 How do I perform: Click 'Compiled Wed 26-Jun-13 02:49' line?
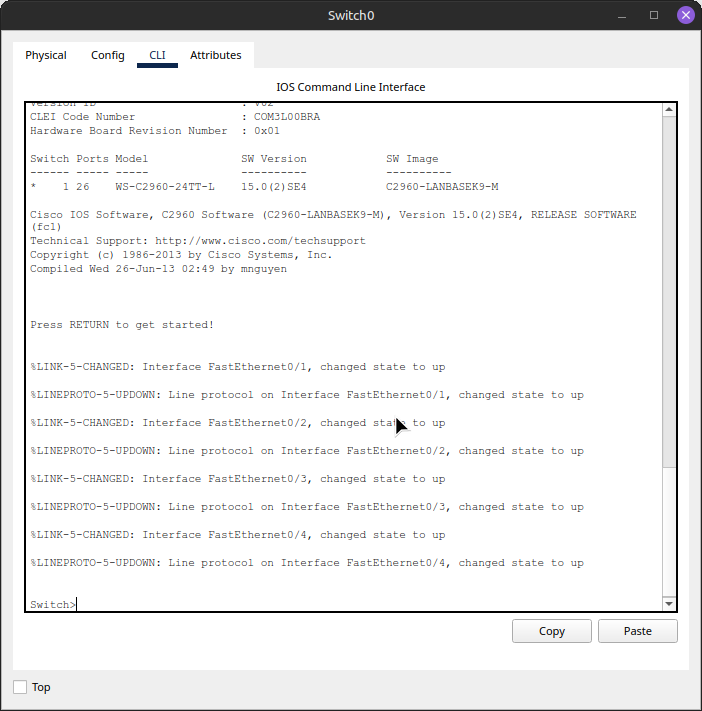[158, 269]
